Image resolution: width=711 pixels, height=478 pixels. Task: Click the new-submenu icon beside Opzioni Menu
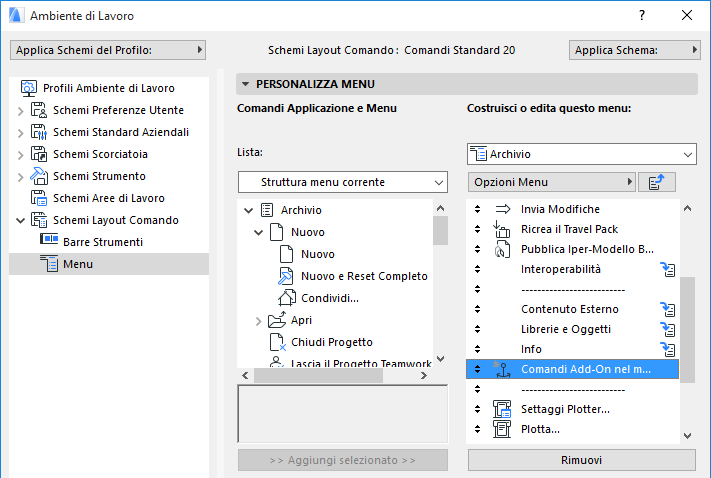[657, 181]
